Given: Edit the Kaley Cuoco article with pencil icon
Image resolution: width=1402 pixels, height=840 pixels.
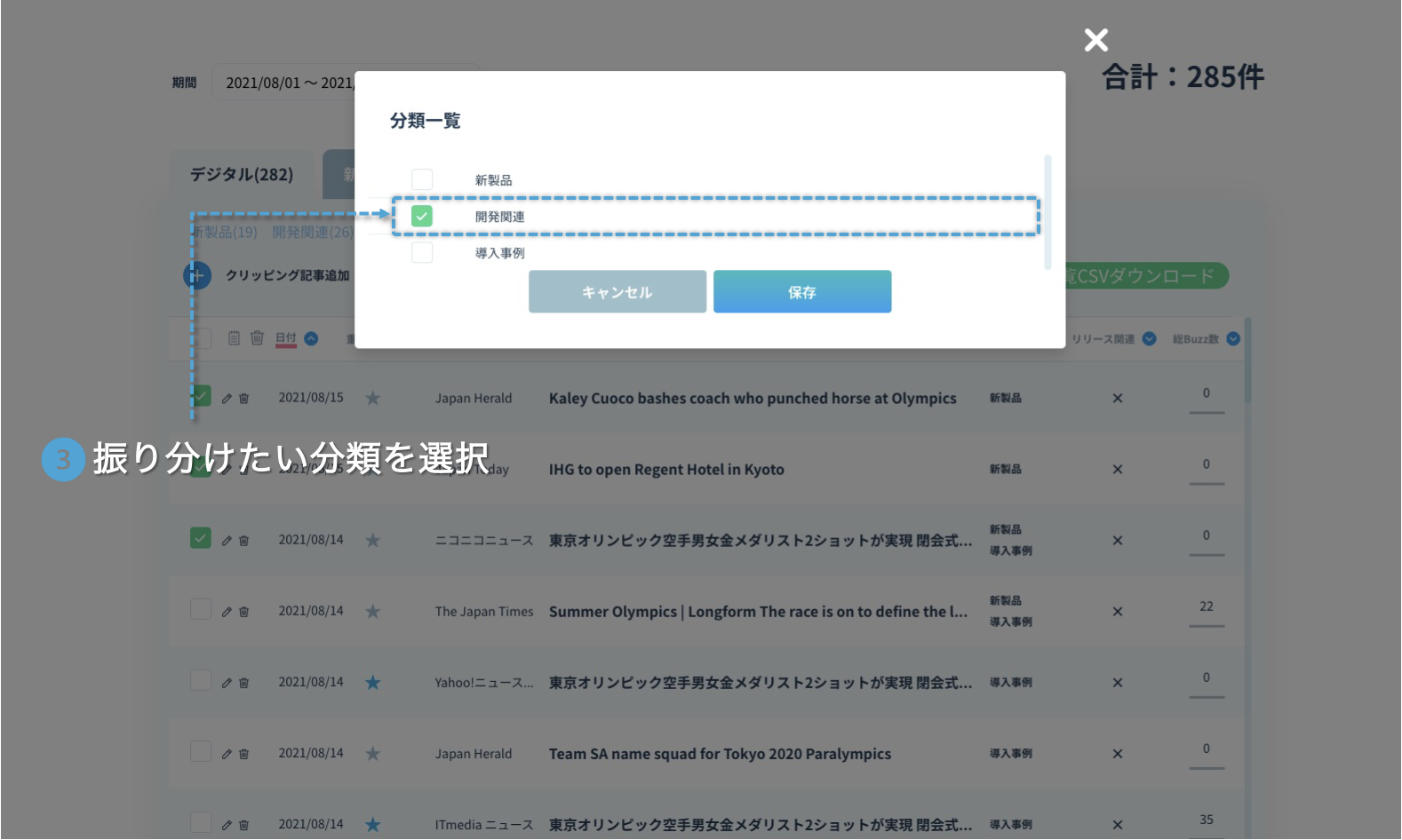Looking at the screenshot, I should coord(227,399).
